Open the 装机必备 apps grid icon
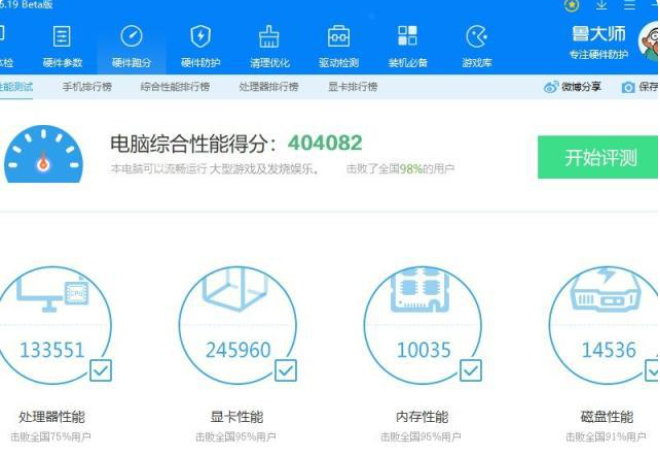Viewport: 660px width, 456px height. click(407, 39)
